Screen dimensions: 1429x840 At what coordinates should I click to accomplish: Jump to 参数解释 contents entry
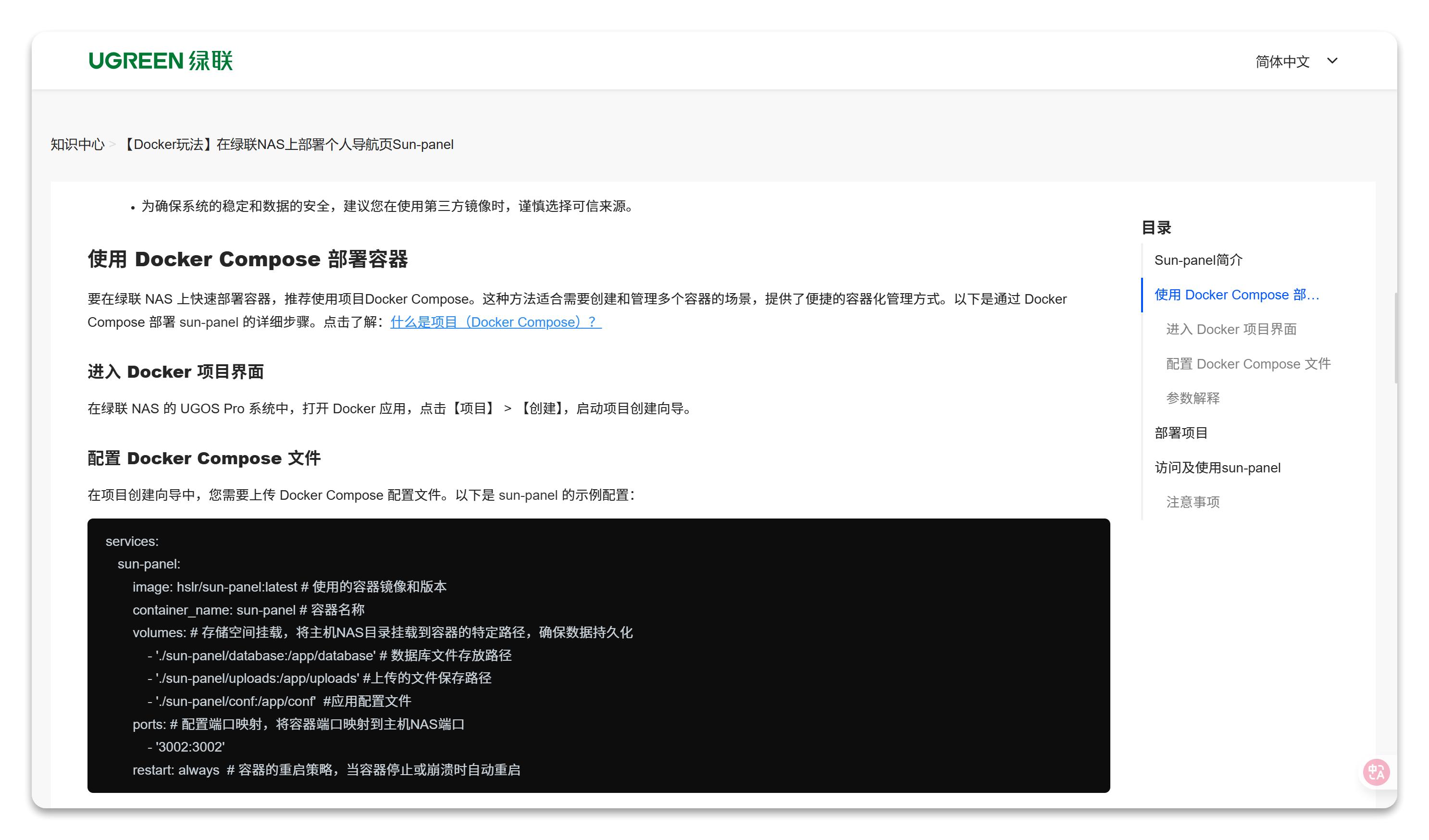click(1193, 398)
